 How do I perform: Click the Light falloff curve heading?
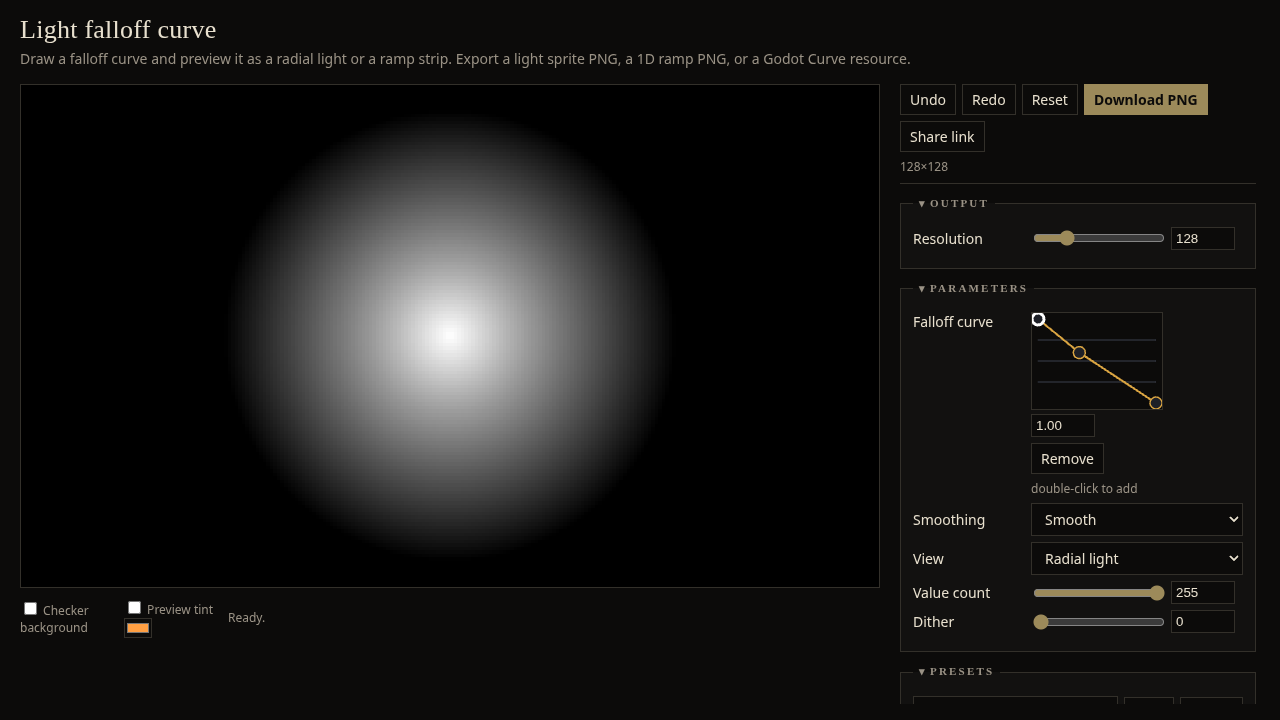118,30
